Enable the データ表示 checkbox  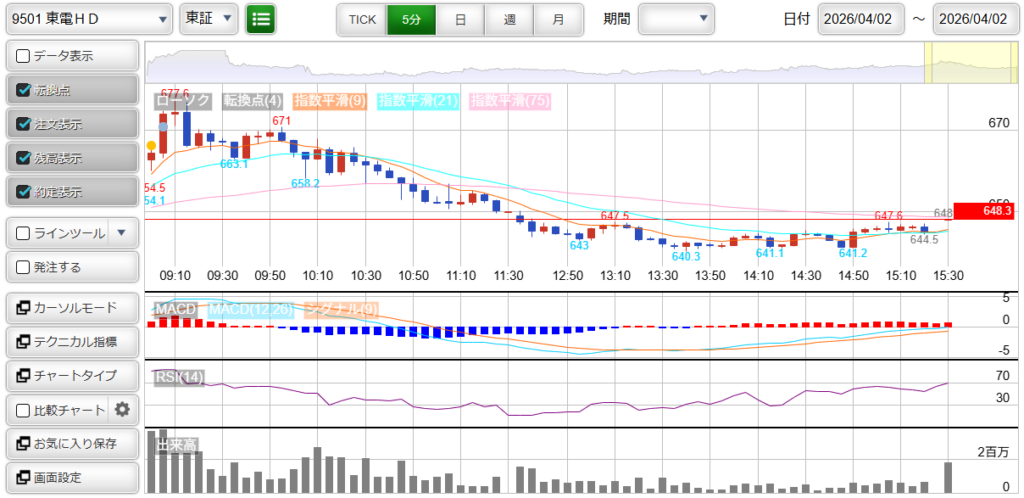click(24, 56)
